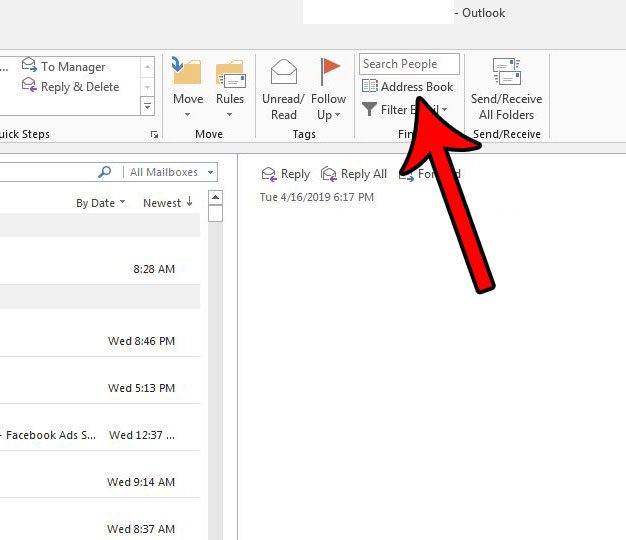Click the Move folder icon

point(187,72)
